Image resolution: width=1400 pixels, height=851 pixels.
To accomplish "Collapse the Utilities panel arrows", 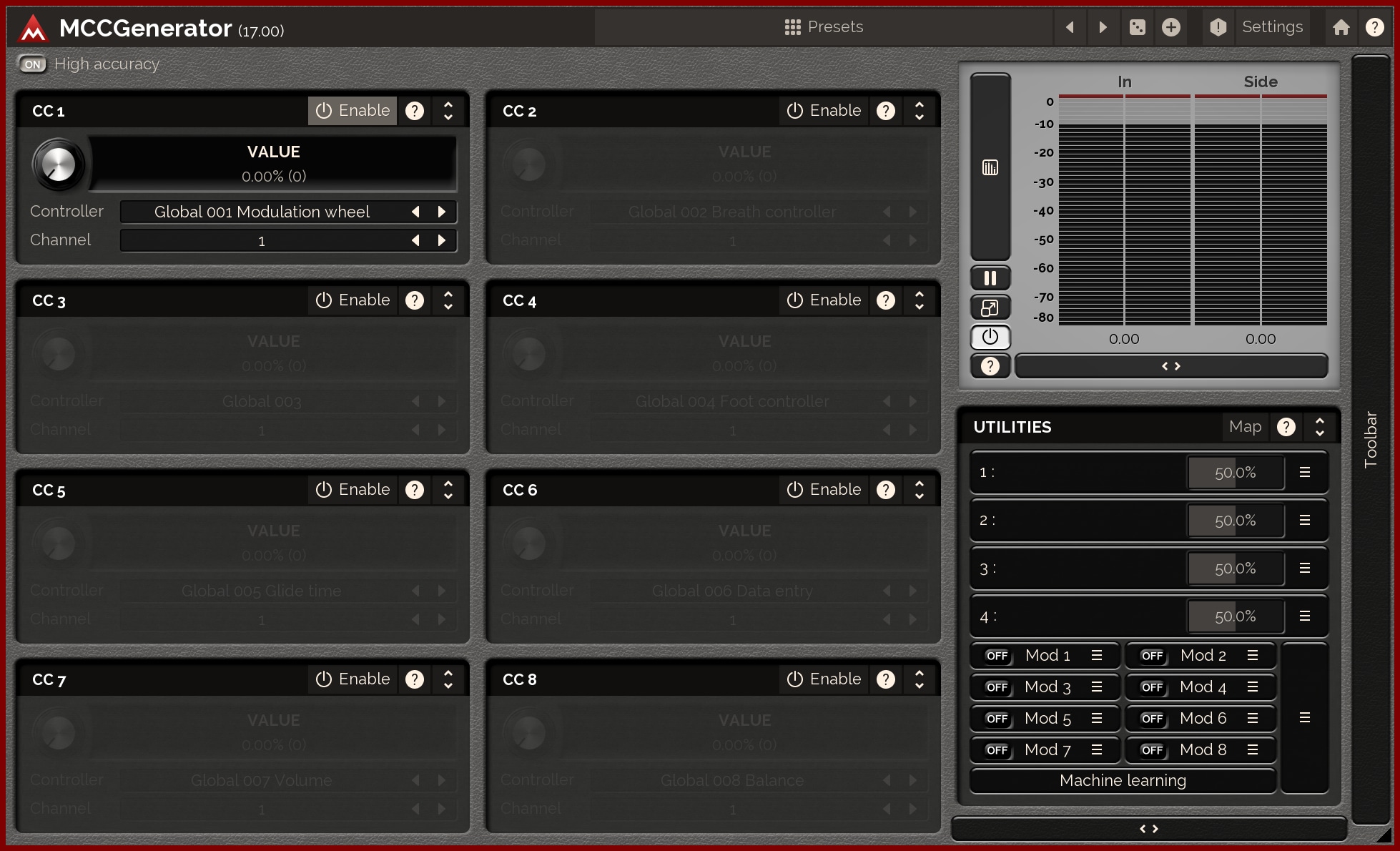I will click(x=1319, y=427).
